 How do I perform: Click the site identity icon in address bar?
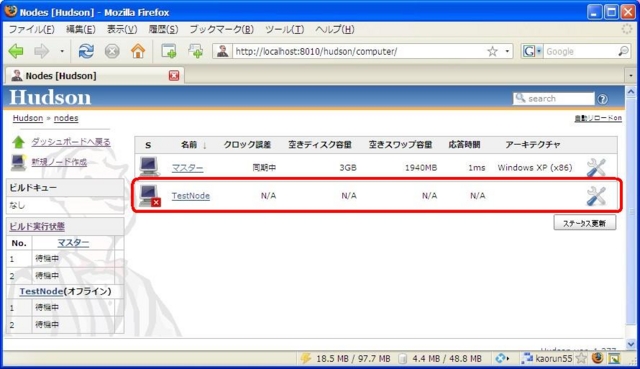coord(222,51)
